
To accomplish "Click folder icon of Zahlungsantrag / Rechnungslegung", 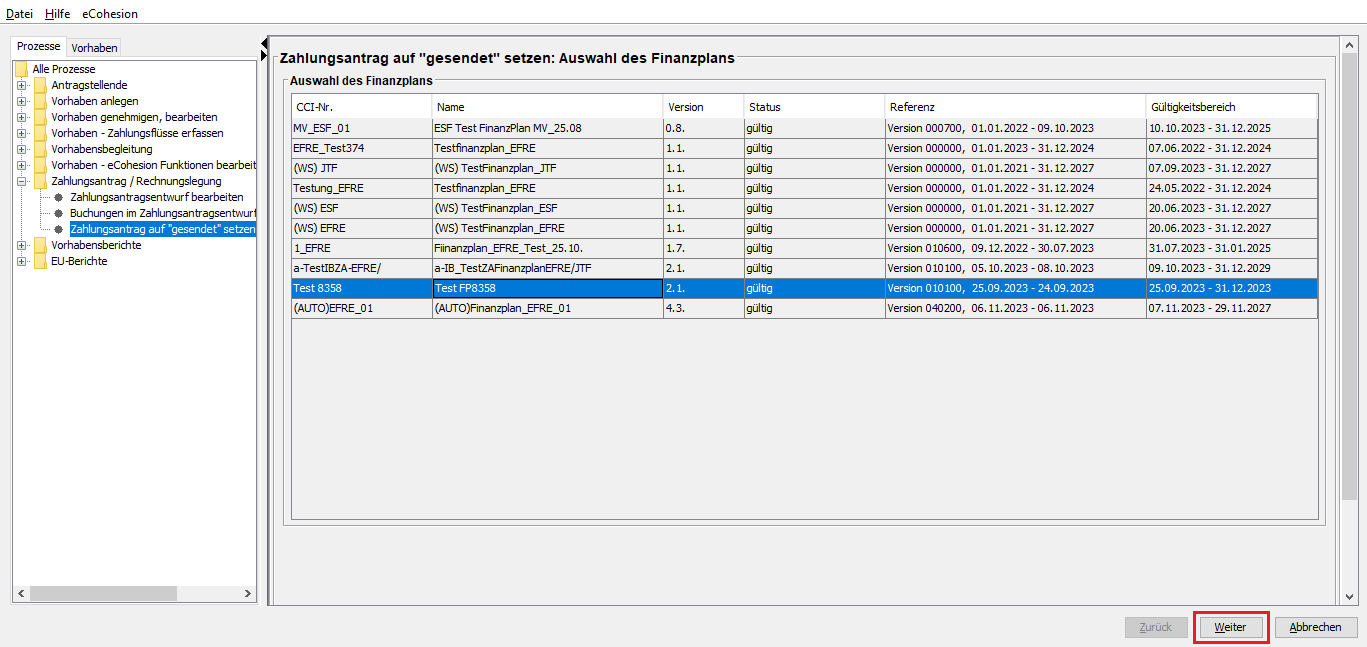I will 40,181.
